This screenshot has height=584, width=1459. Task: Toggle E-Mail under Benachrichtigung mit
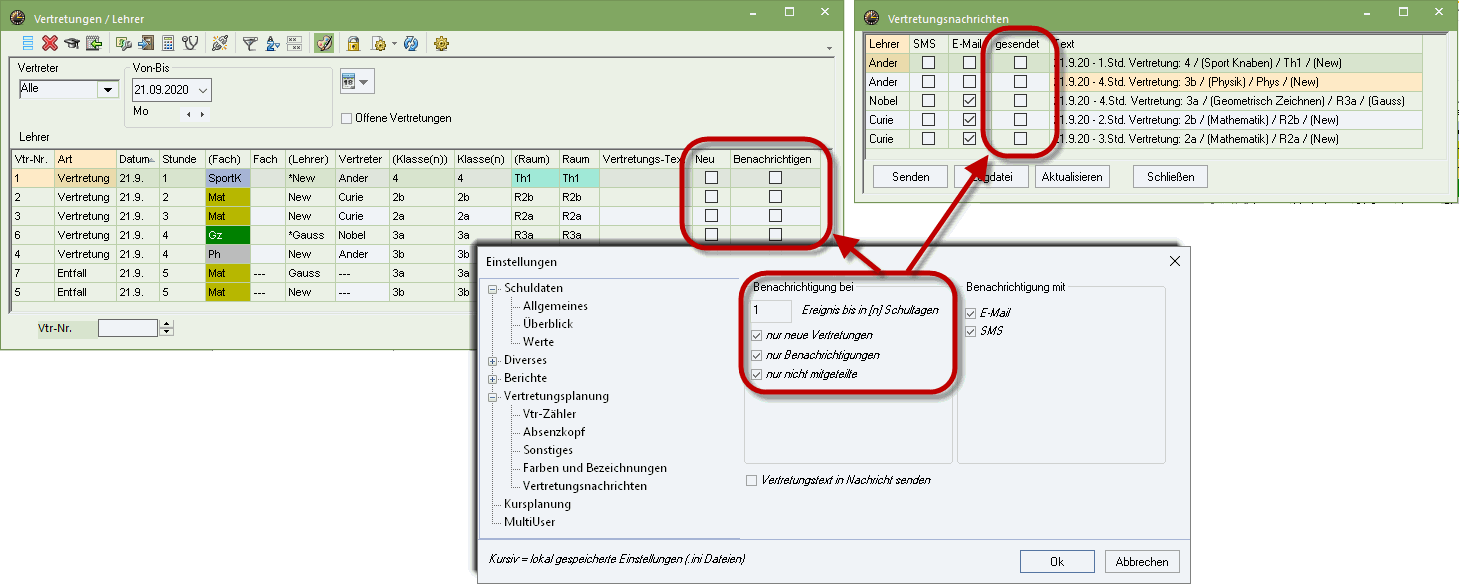pos(971,313)
